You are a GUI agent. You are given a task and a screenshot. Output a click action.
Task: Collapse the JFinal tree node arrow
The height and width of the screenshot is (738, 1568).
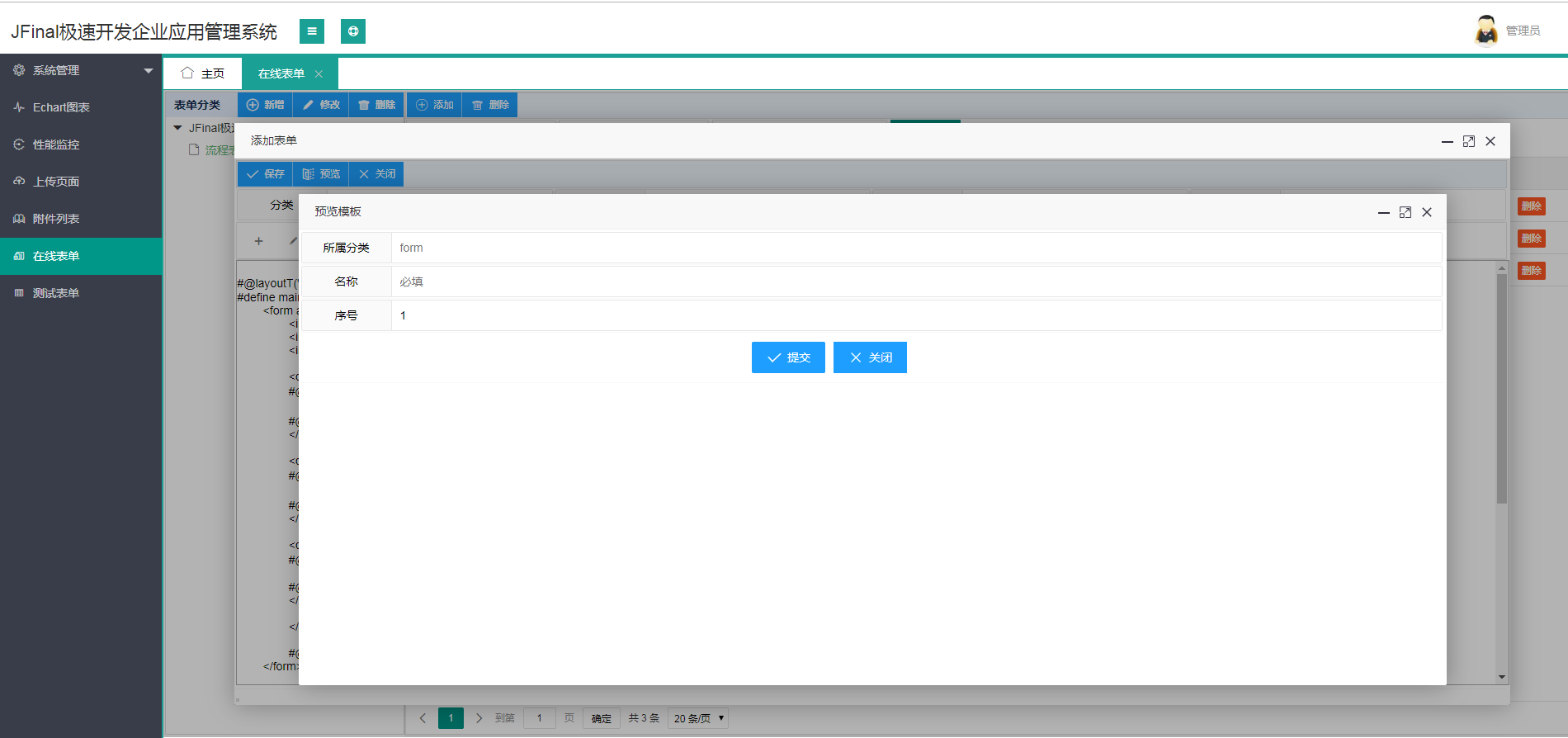[x=177, y=128]
